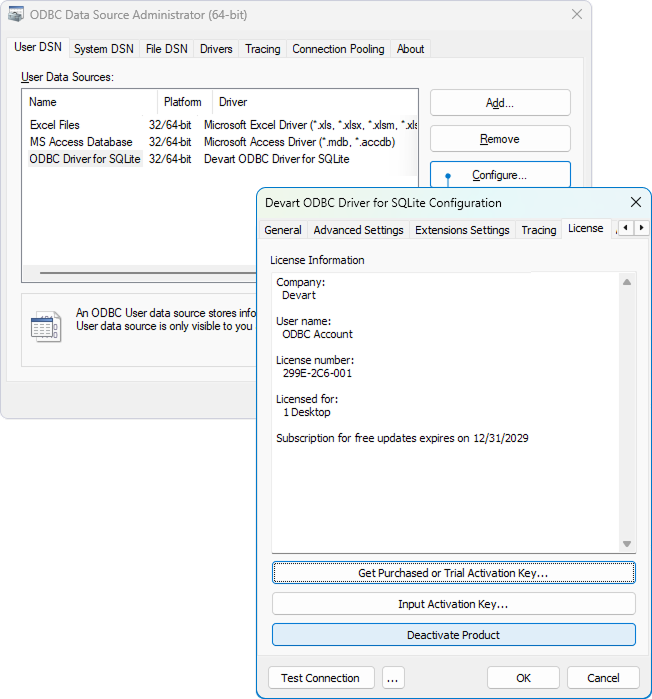
Task: Close the ODBC Data Source Administrator window
Action: (x=577, y=14)
